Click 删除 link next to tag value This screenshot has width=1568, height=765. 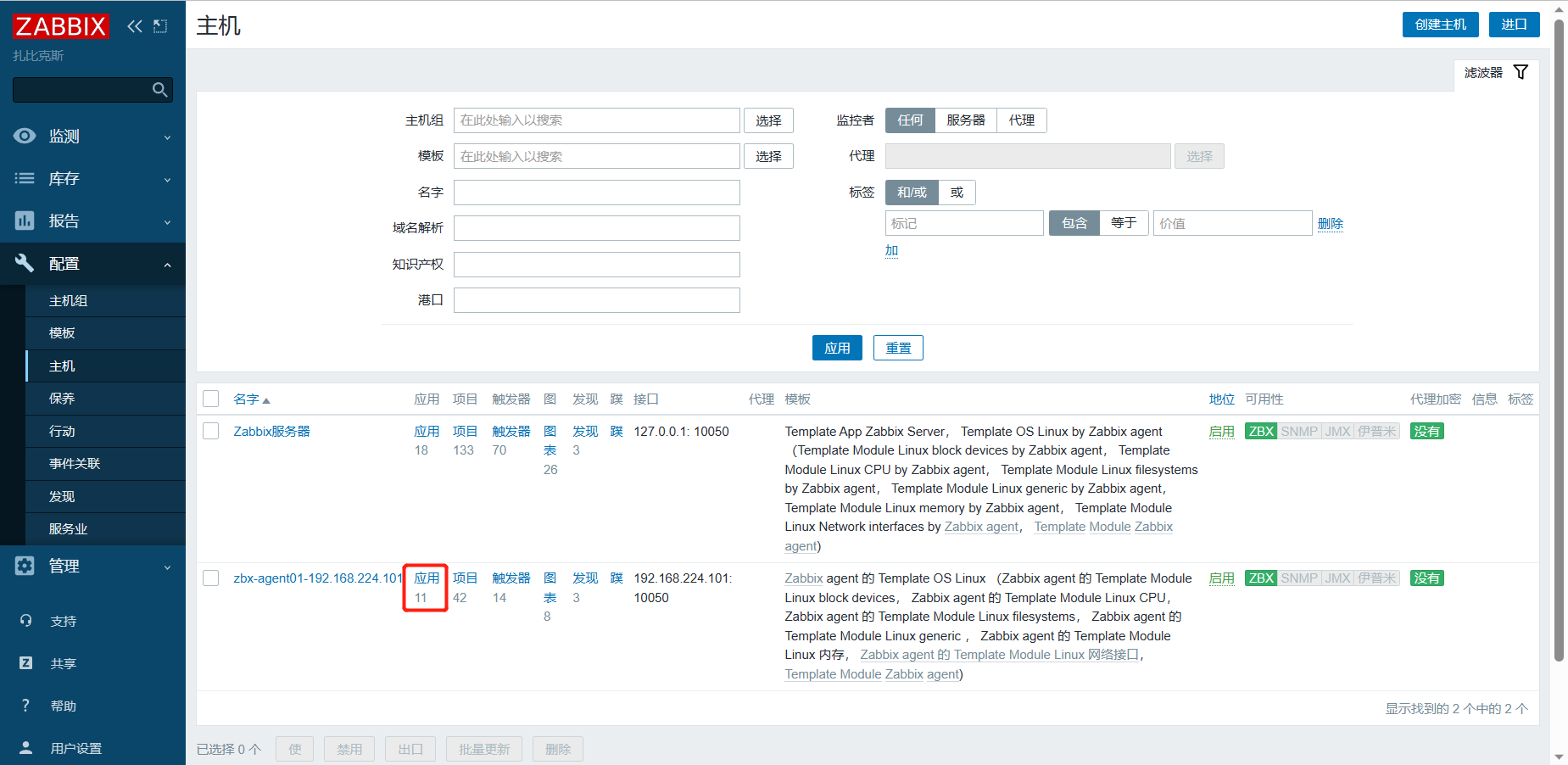1330,223
